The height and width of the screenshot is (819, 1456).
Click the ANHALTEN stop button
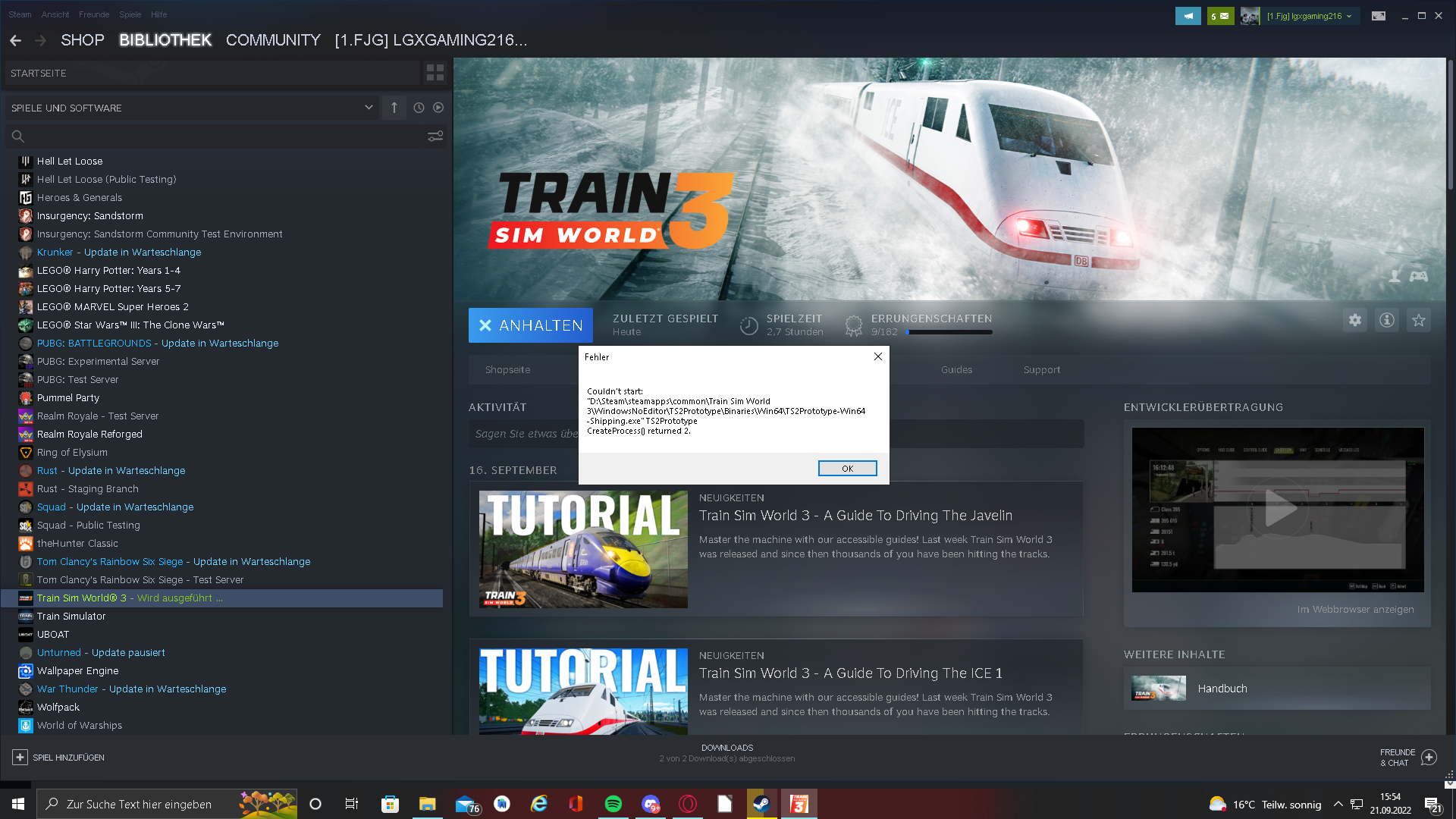pyautogui.click(x=531, y=325)
